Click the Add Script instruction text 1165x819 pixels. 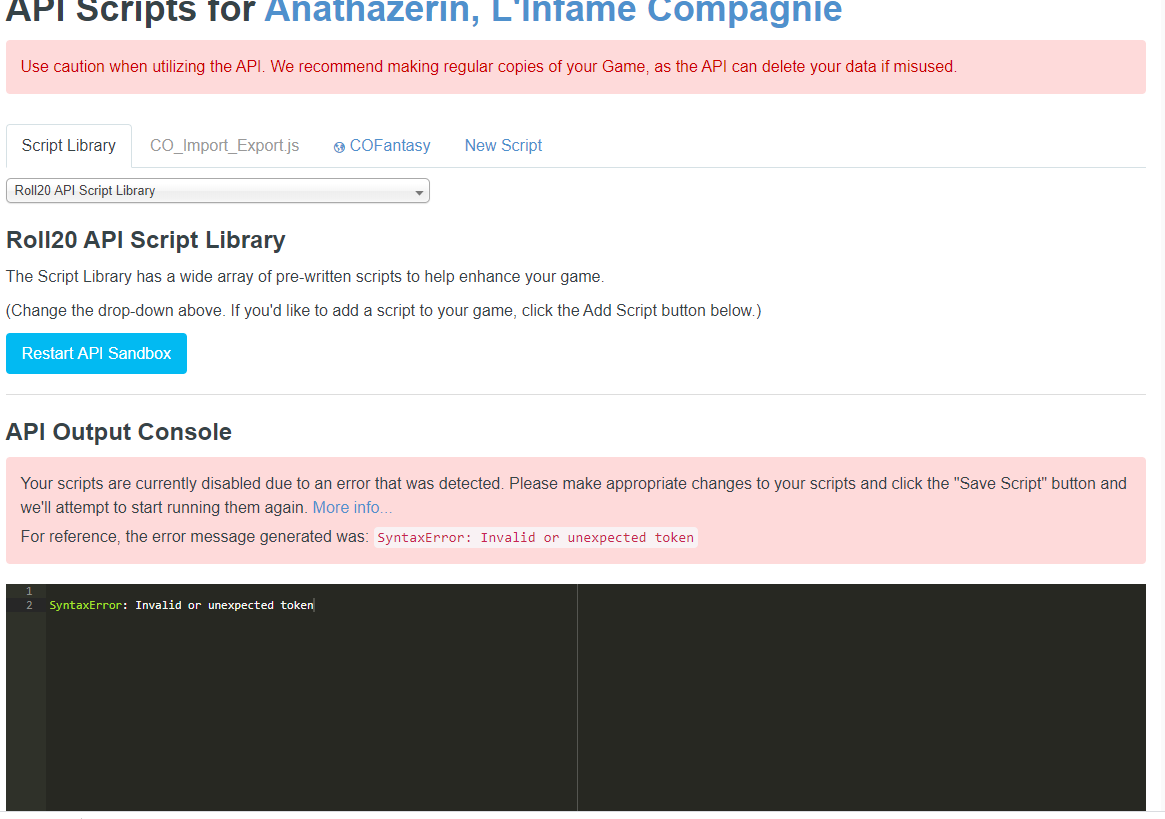383,311
